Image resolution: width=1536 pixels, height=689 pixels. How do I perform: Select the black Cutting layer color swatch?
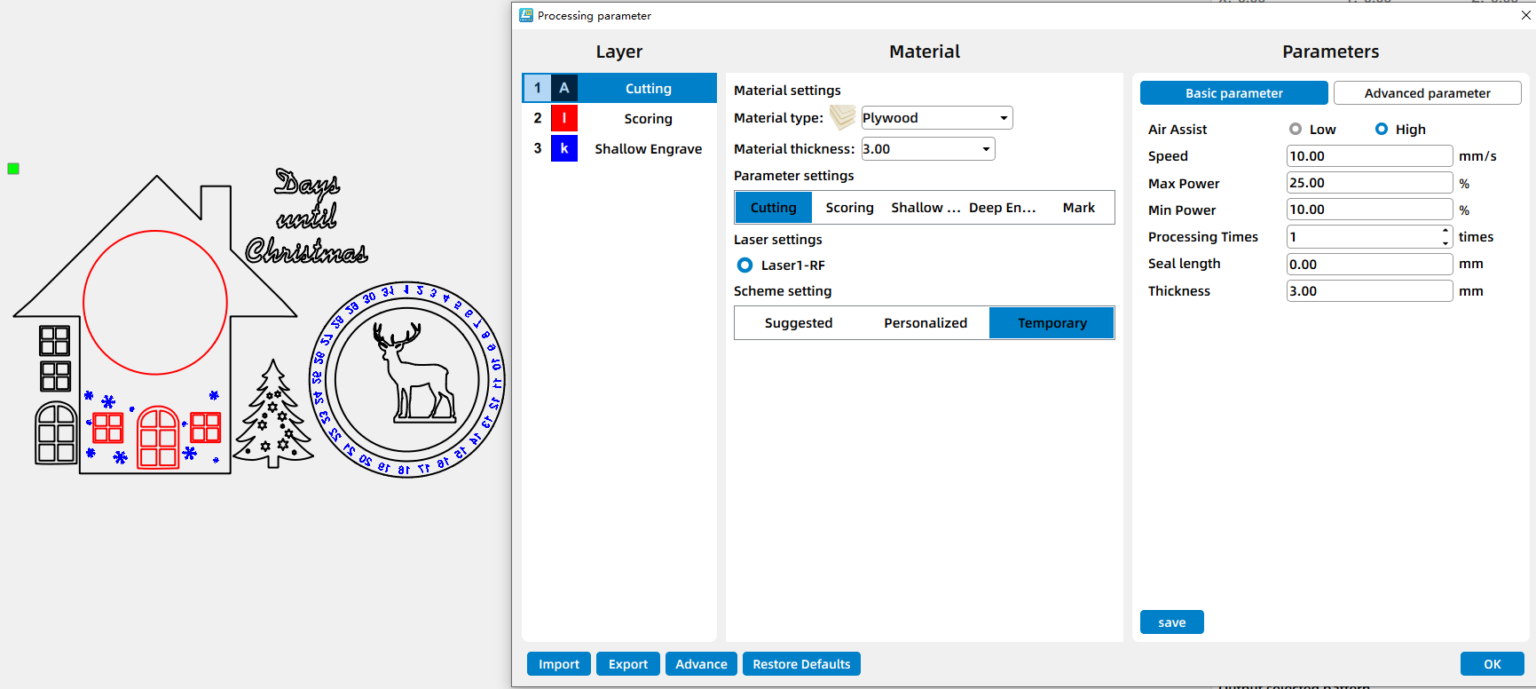tap(564, 88)
